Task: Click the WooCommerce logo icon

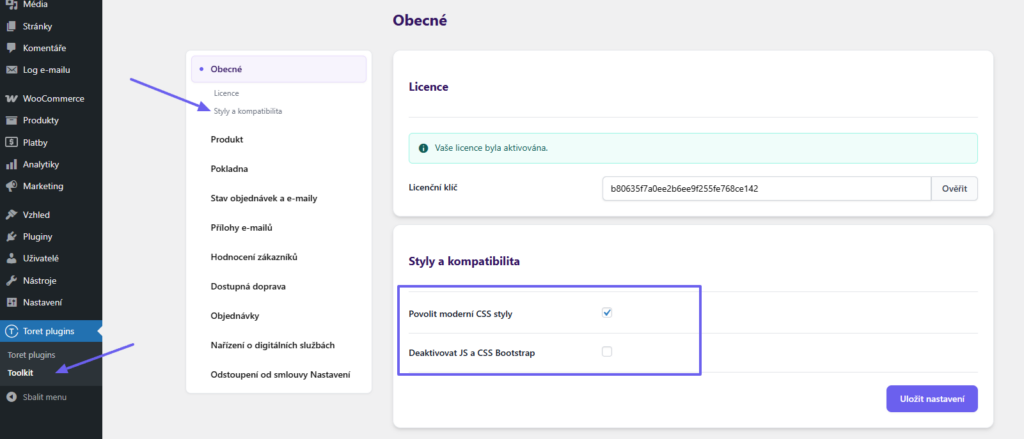Action: (11, 99)
